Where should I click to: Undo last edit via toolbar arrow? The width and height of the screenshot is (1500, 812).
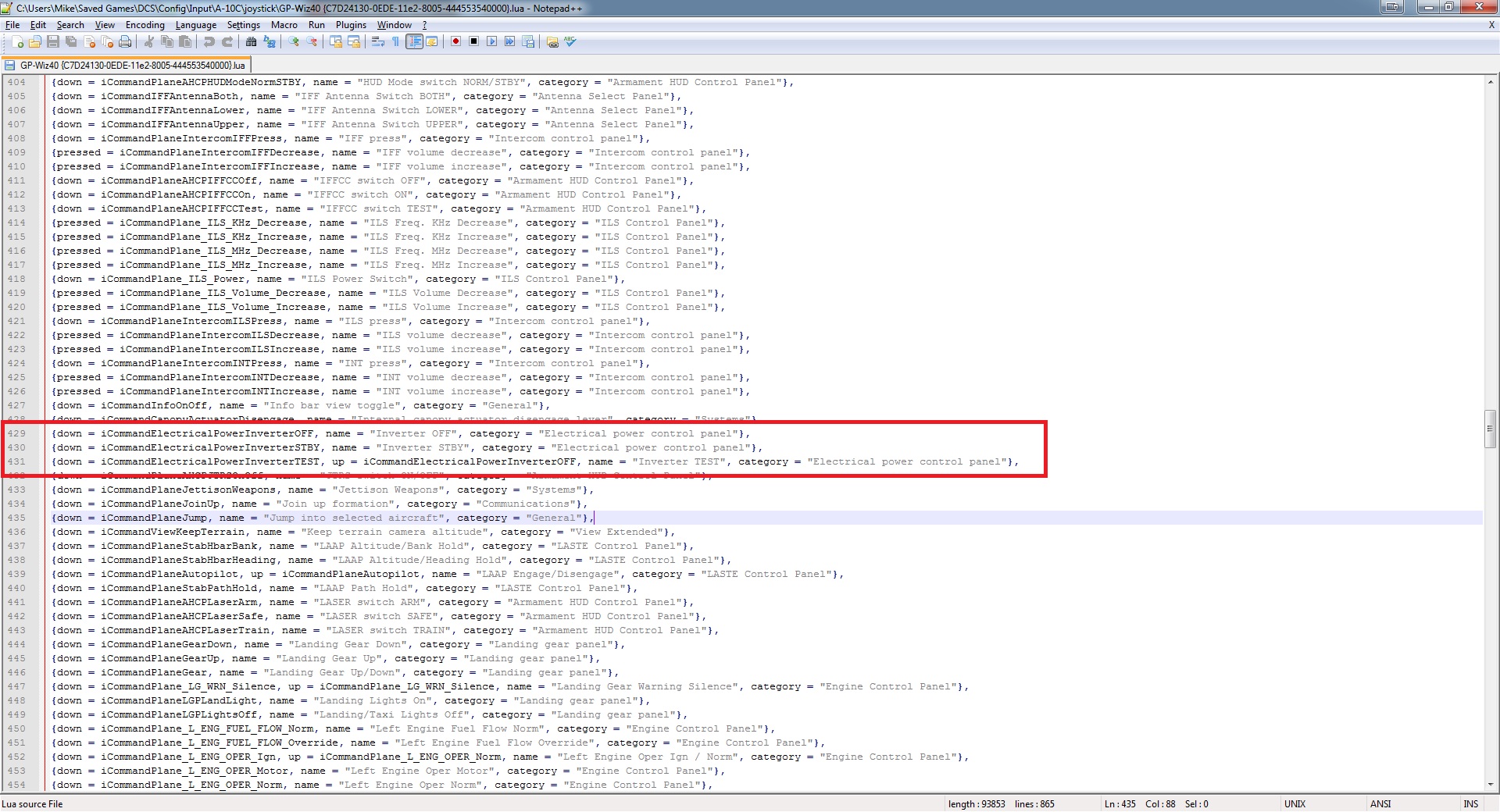pyautogui.click(x=209, y=41)
